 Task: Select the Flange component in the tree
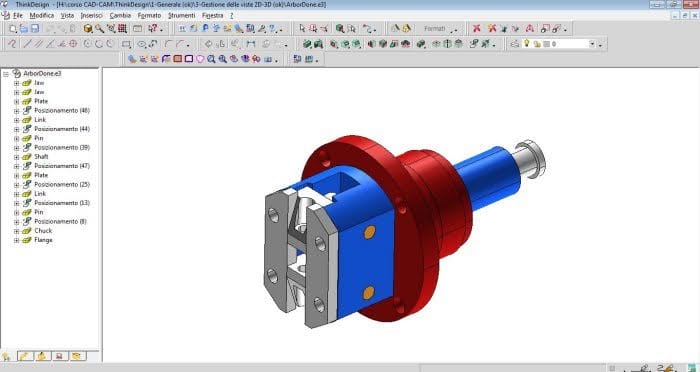tap(43, 240)
